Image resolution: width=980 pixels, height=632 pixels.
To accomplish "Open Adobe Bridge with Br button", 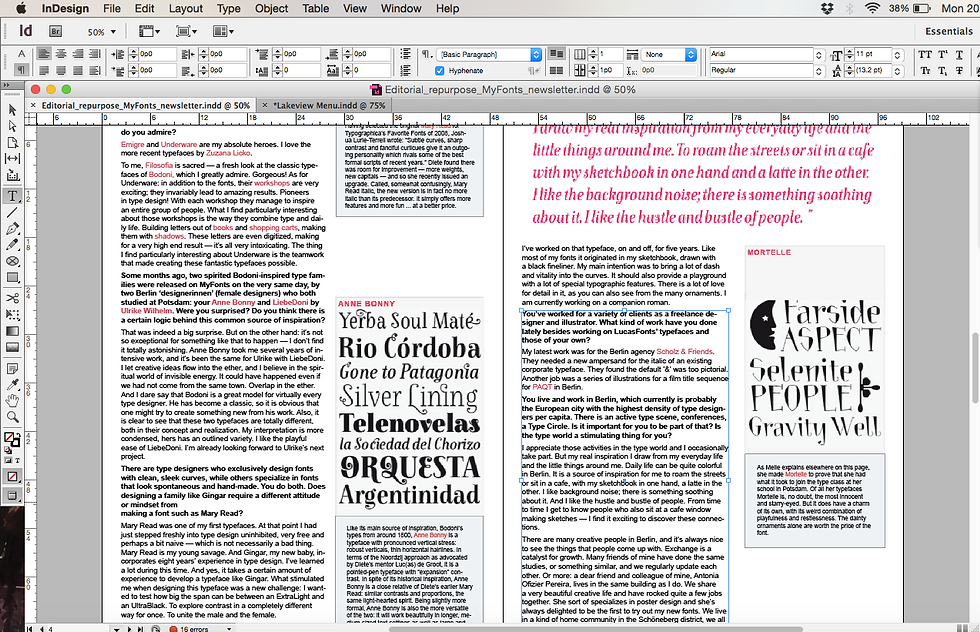I will pyautogui.click(x=56, y=31).
